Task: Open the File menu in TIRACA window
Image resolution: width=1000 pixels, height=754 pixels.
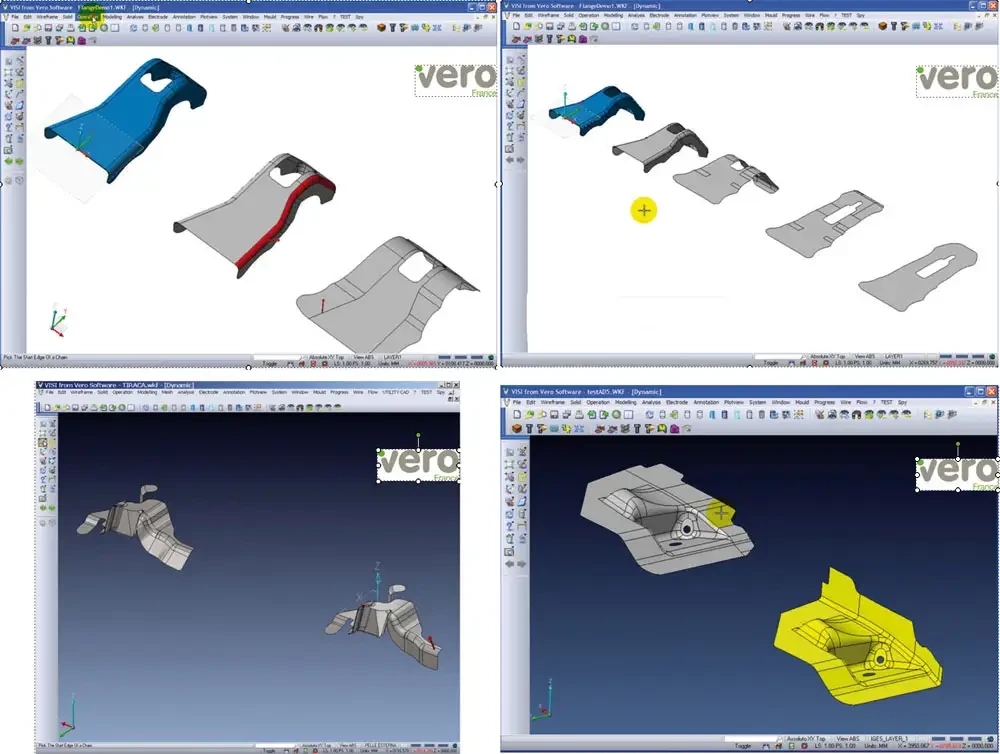Action: tap(49, 392)
